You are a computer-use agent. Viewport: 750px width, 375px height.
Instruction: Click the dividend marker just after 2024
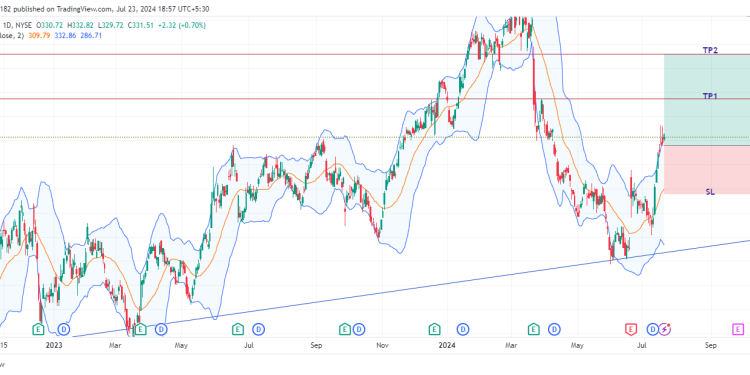(x=463, y=329)
